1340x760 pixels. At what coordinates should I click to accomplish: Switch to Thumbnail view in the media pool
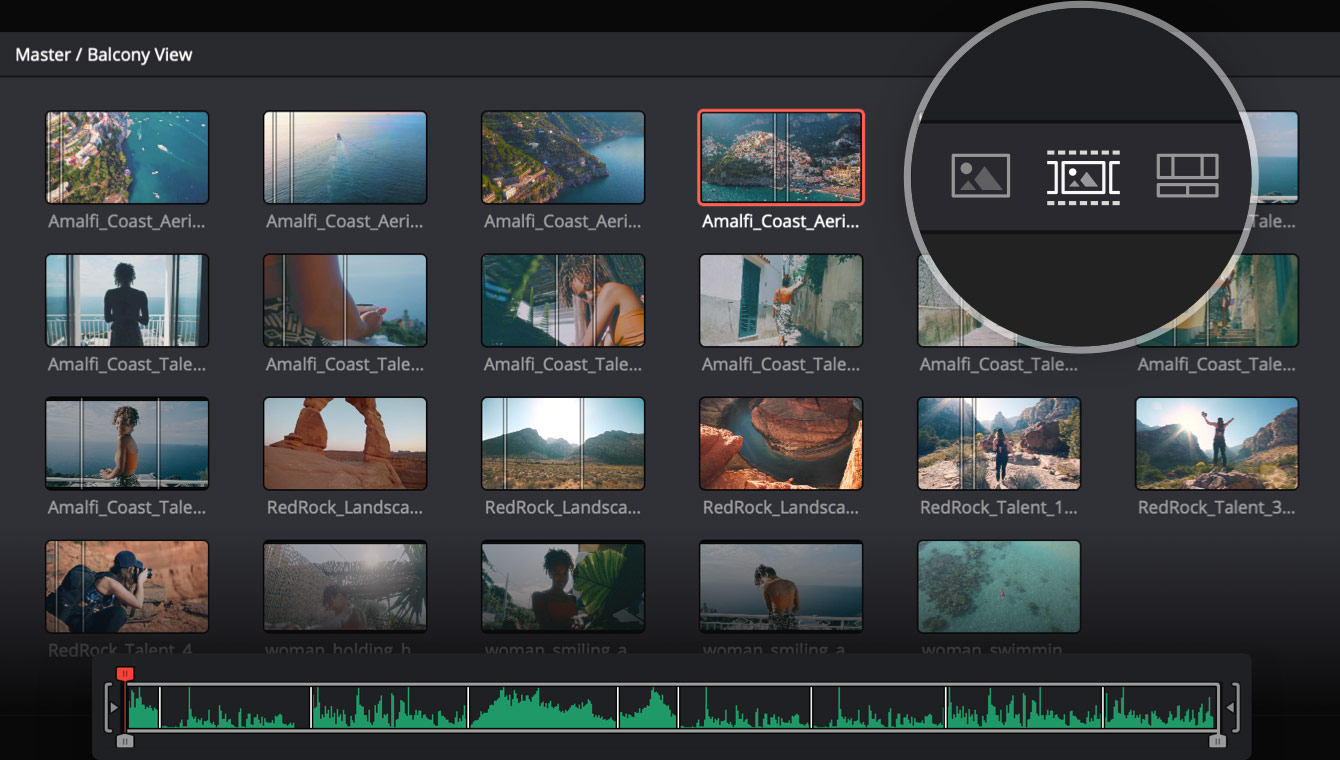pyautogui.click(x=980, y=175)
